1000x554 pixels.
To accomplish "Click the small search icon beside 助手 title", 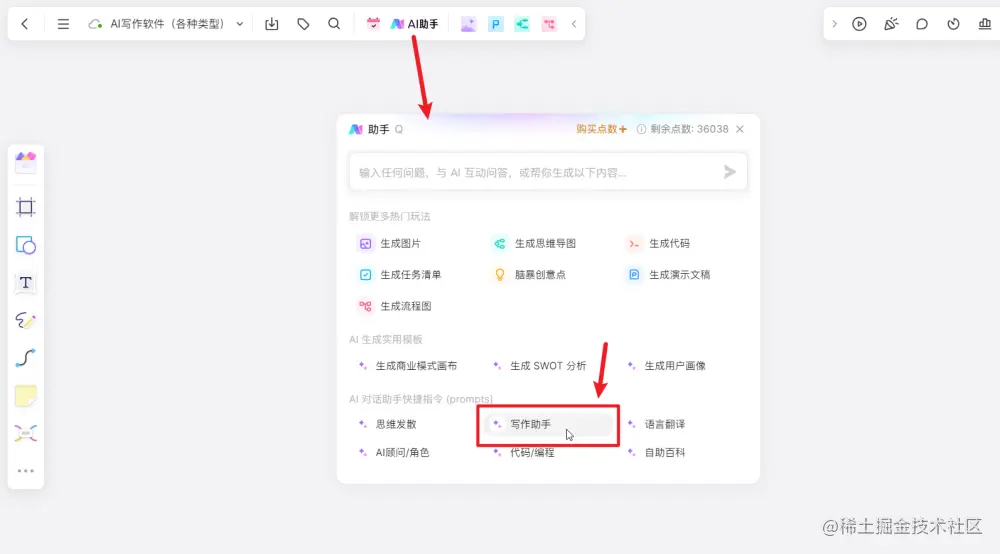I will (399, 129).
